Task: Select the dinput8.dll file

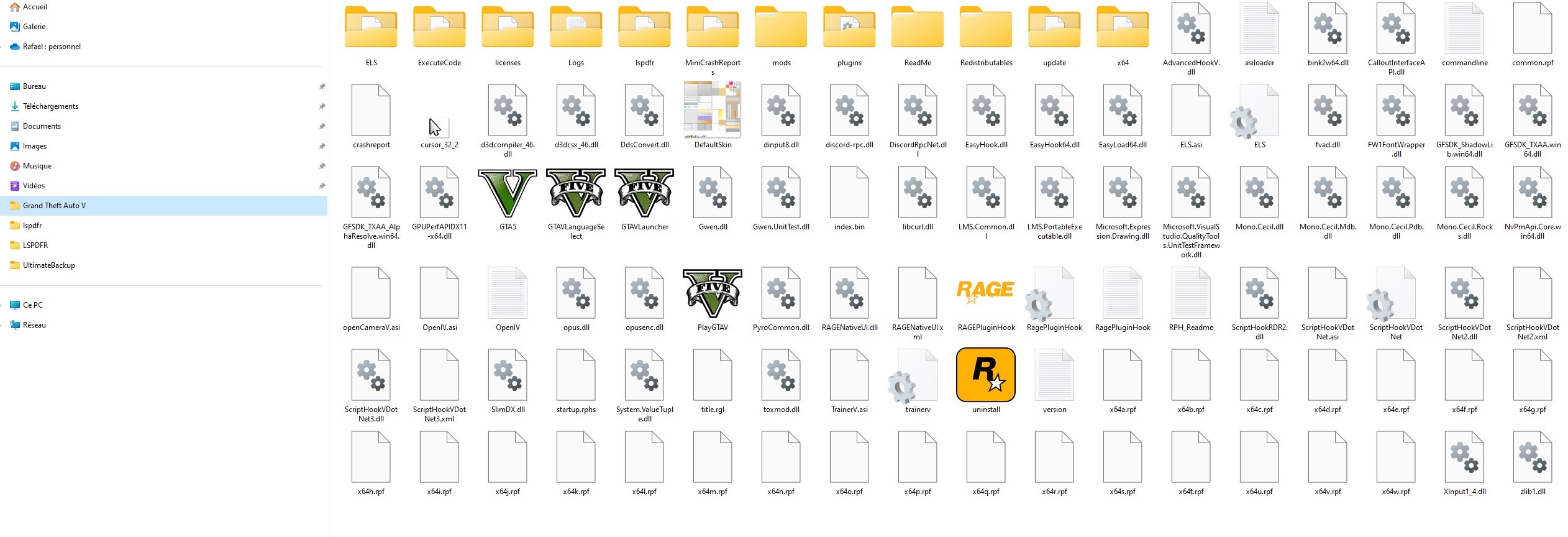Action: 781,110
